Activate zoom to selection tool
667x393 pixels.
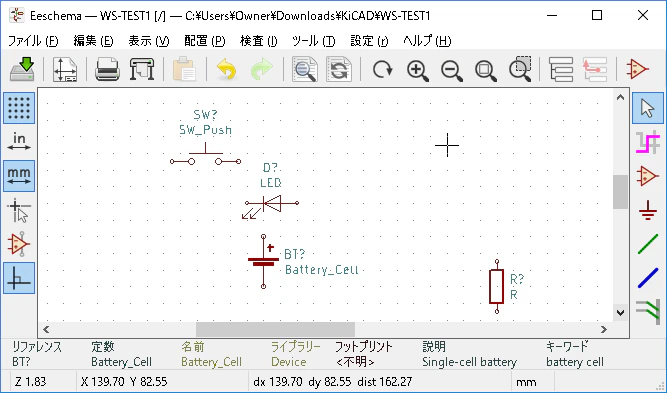pyautogui.click(x=520, y=69)
